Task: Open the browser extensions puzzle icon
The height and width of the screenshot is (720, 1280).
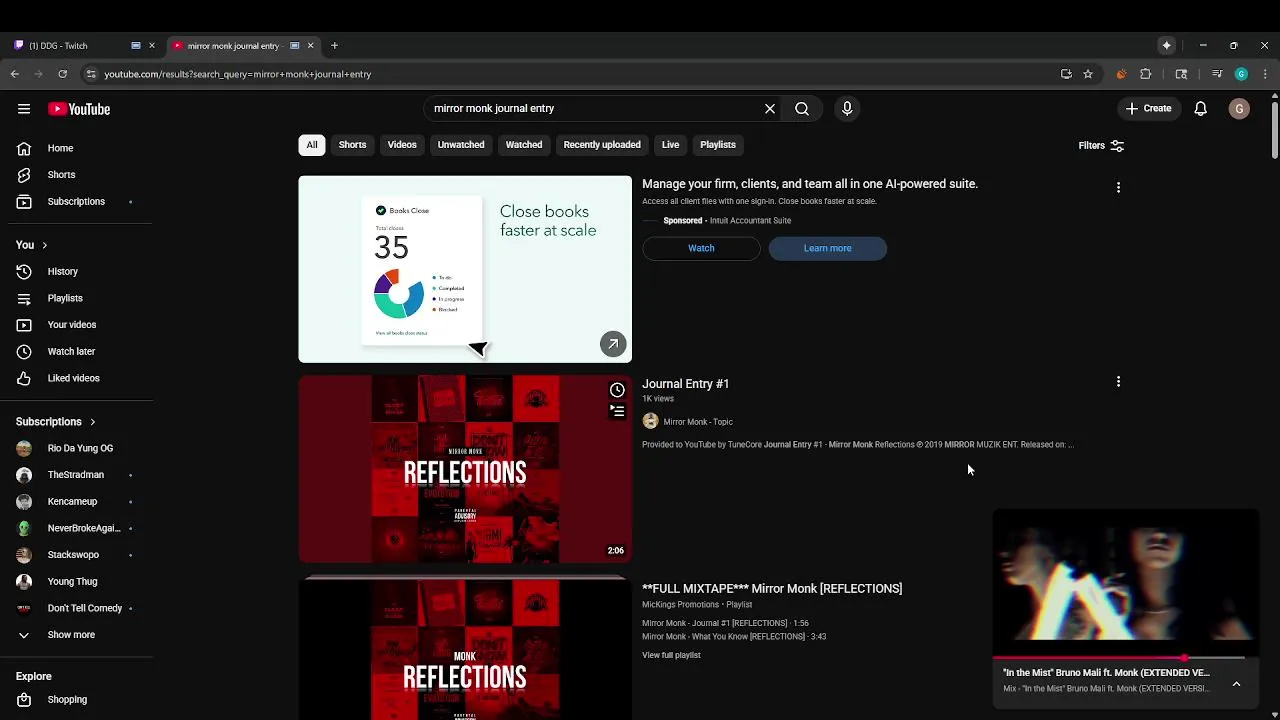Action: click(1146, 74)
